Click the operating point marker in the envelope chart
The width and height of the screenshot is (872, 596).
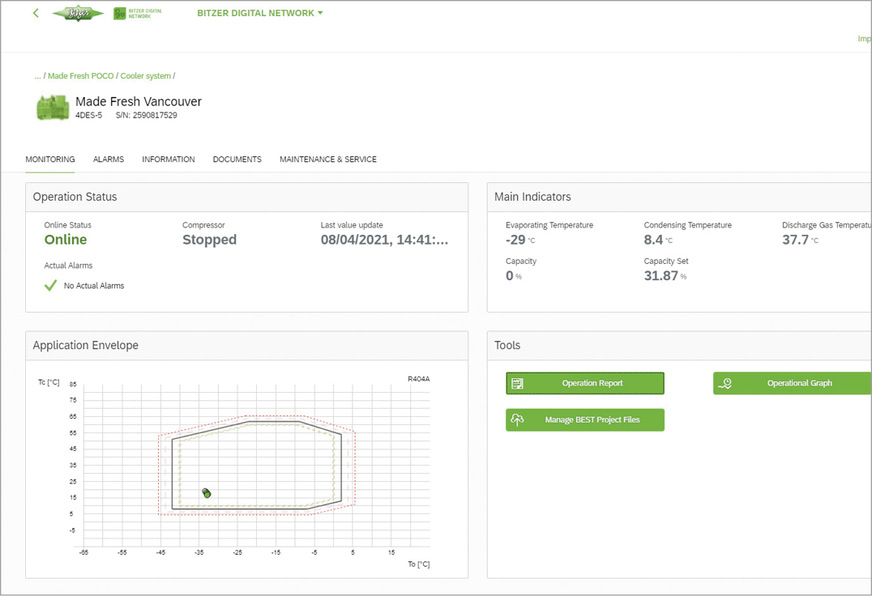[206, 493]
